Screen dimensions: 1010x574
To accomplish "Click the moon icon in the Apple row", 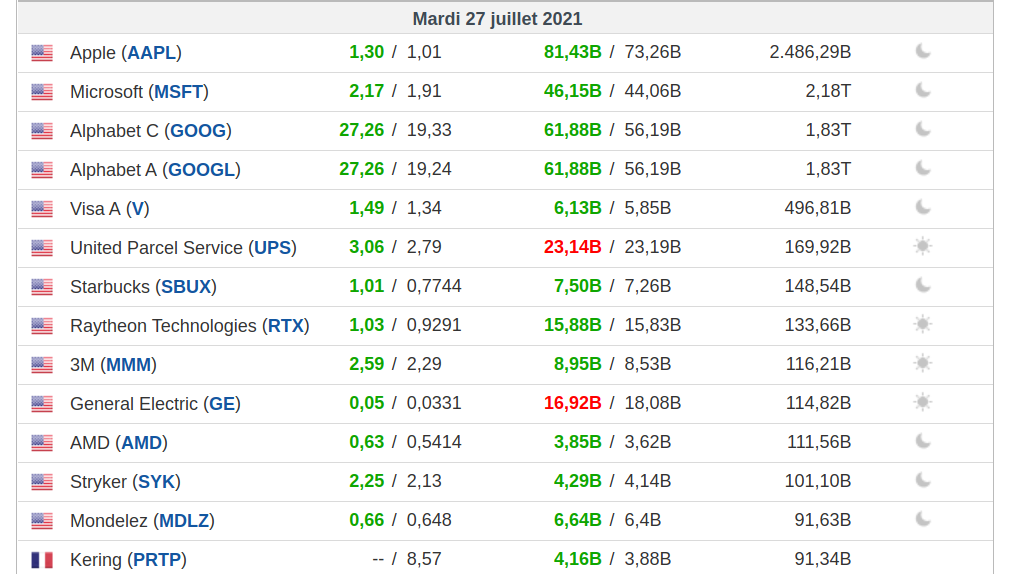I will [923, 51].
